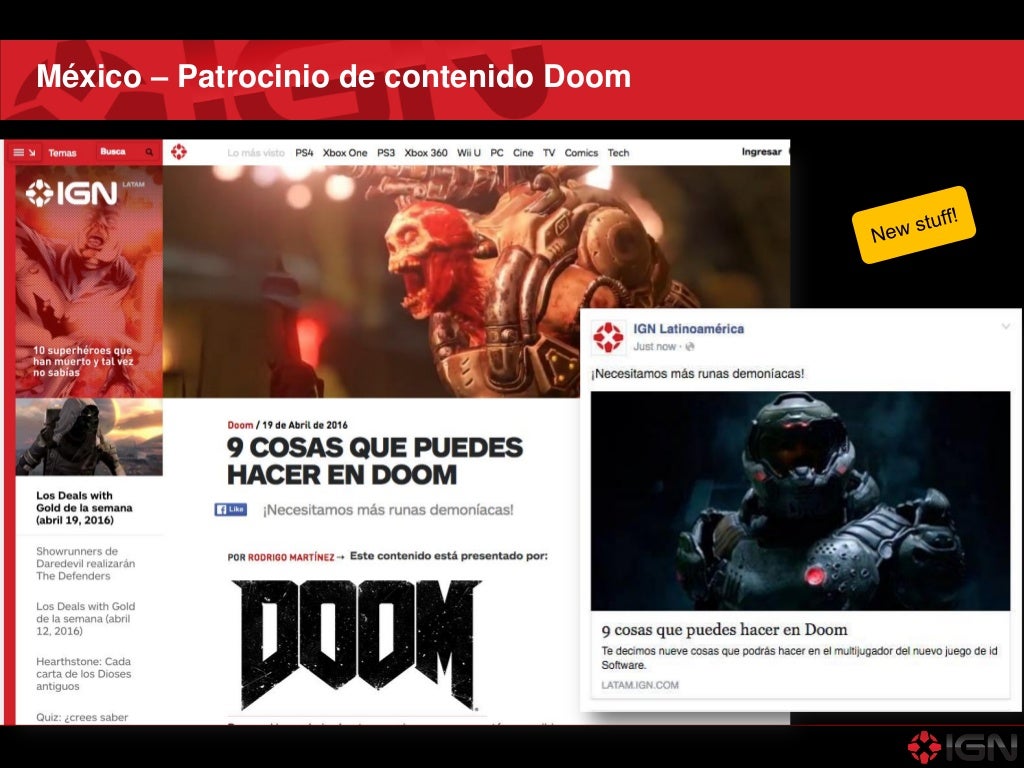This screenshot has width=1024, height=768.
Task: Go to the Cine section
Action: coord(523,153)
